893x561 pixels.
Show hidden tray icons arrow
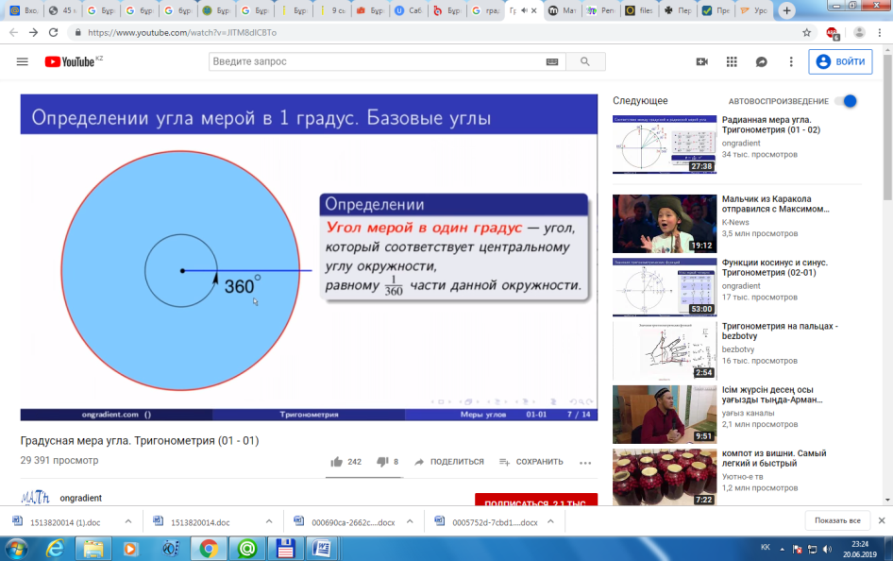pos(782,549)
